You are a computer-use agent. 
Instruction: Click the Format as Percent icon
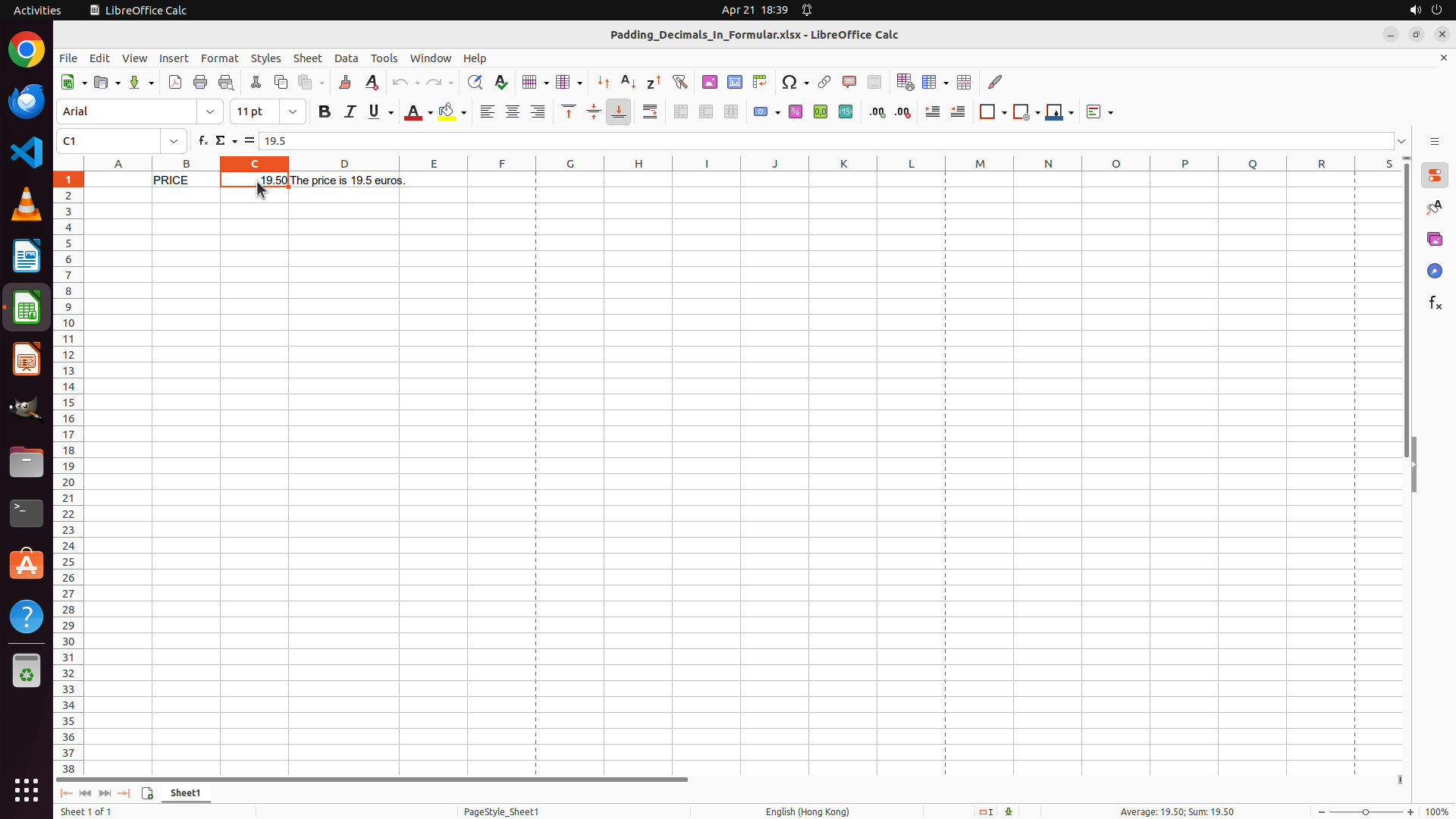pos(795,111)
